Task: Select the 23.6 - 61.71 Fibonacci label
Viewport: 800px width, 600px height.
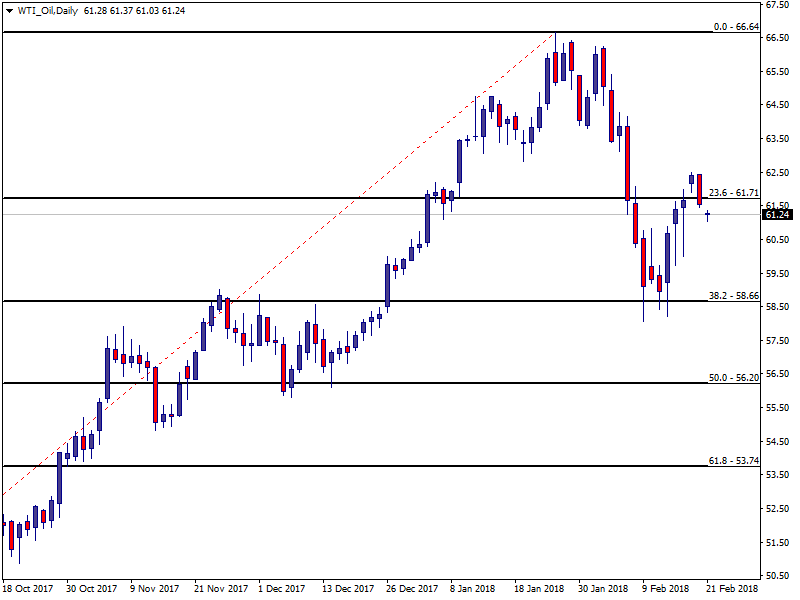Action: pyautogui.click(x=734, y=192)
